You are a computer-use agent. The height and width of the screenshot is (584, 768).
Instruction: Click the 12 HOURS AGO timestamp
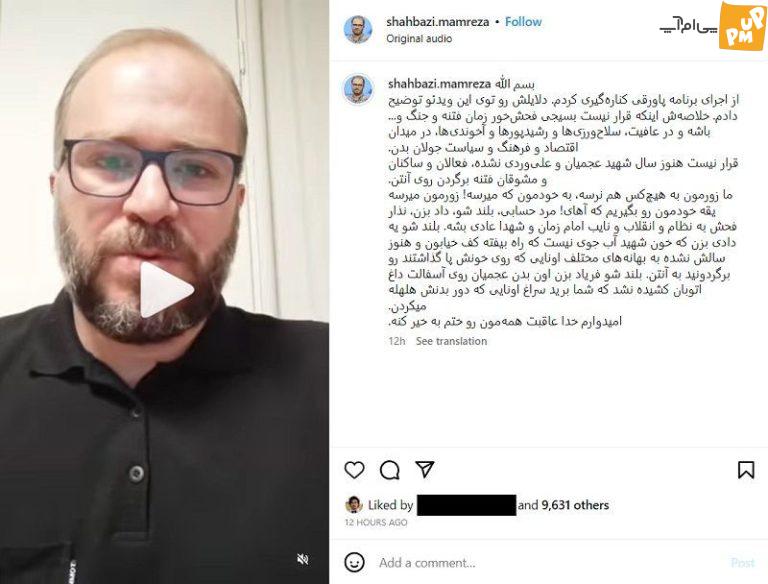pos(376,522)
